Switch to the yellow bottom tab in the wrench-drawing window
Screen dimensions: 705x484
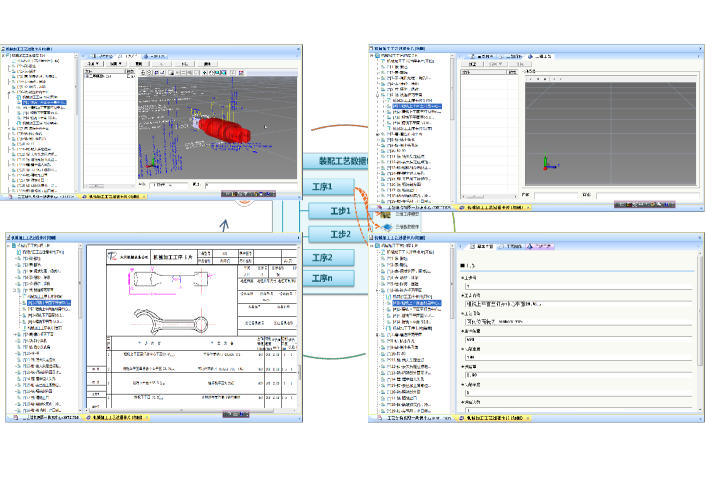pyautogui.click(x=117, y=418)
